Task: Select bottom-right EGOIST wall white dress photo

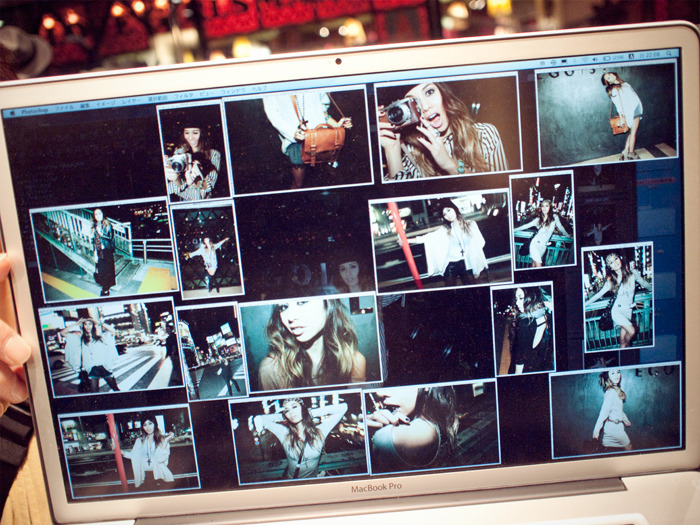Action: click(616, 411)
